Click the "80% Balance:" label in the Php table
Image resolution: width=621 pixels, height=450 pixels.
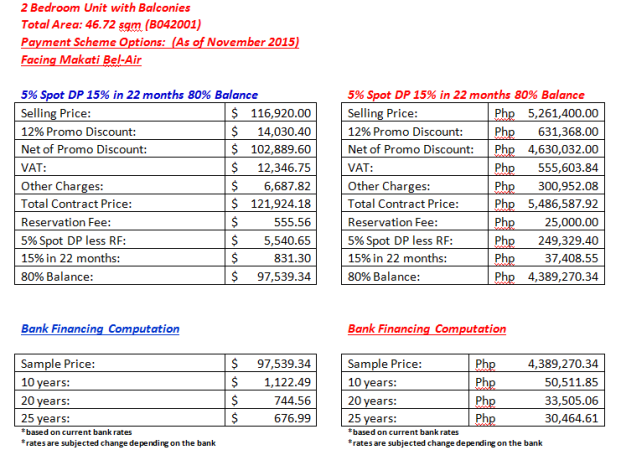coord(384,276)
